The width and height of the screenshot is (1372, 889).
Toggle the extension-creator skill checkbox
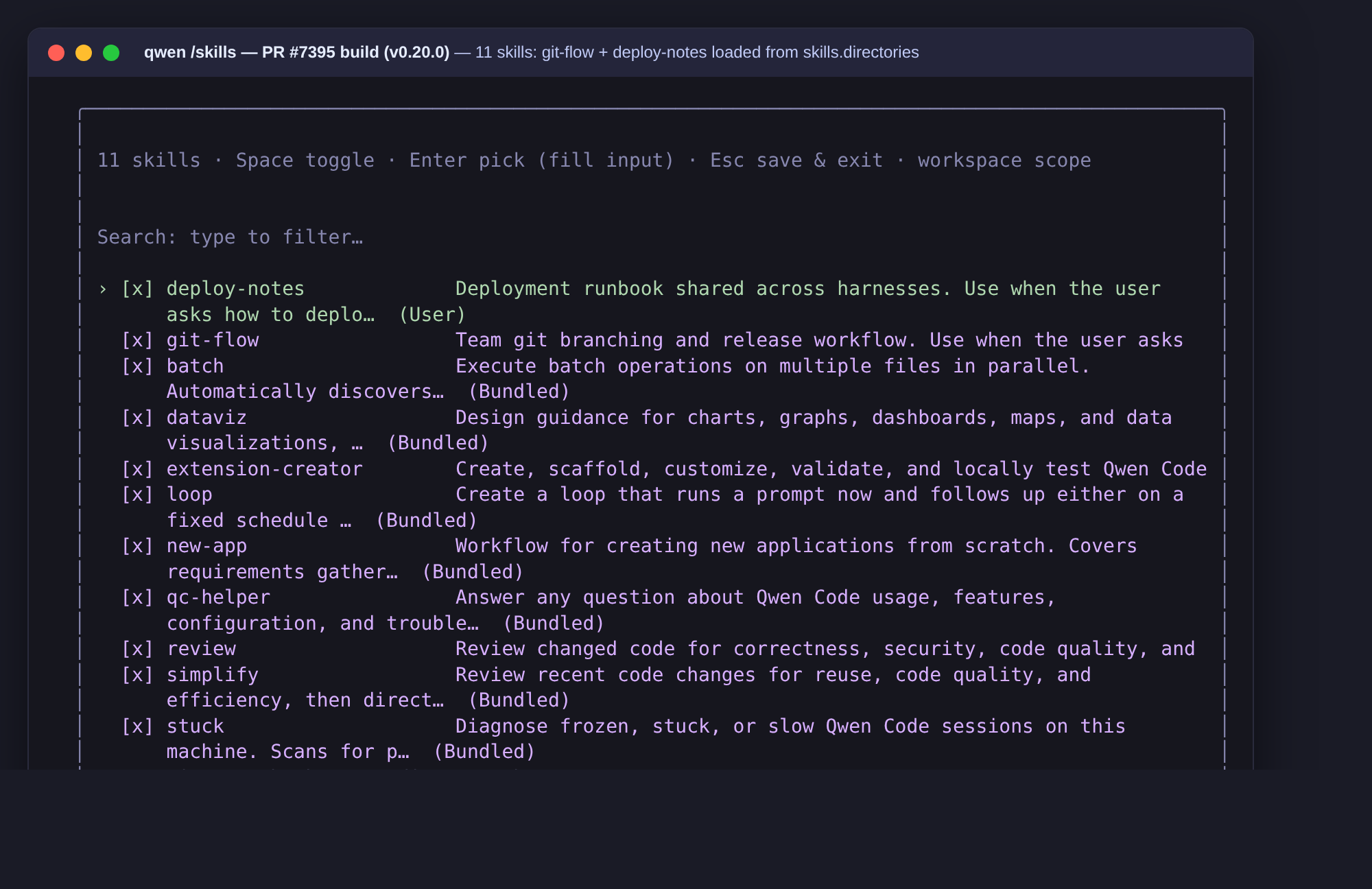pos(137,469)
